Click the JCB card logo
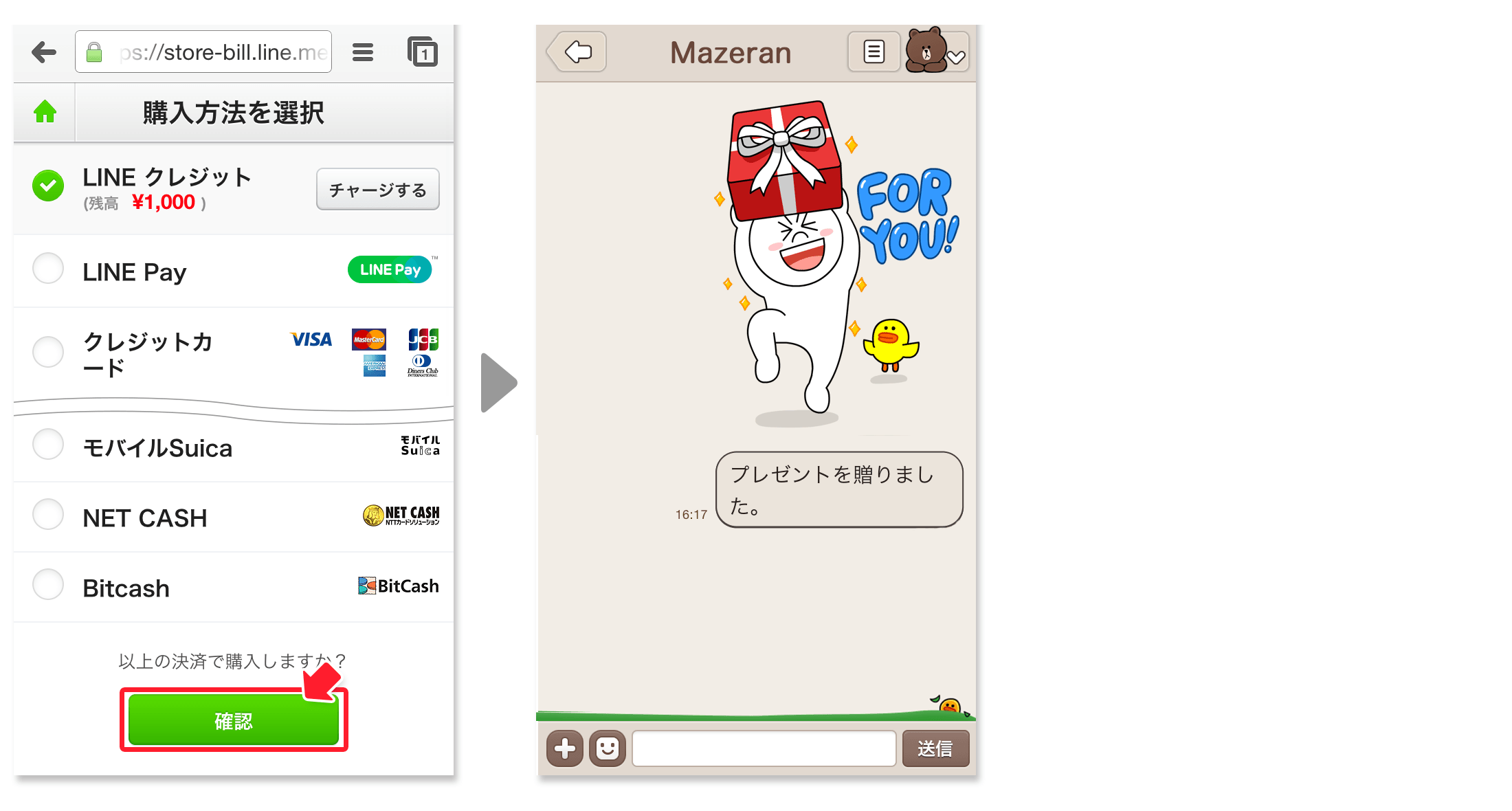The width and height of the screenshot is (1512, 811). 423,340
